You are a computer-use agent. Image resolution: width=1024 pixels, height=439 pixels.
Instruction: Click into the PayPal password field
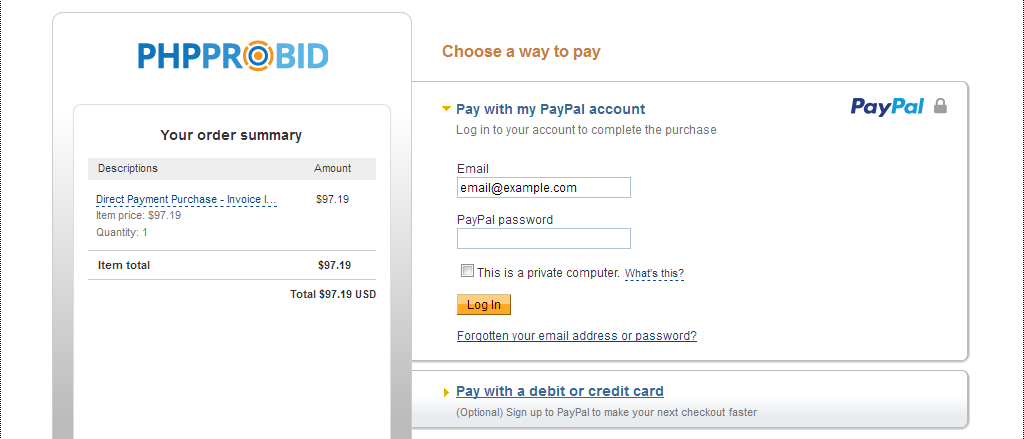point(543,238)
